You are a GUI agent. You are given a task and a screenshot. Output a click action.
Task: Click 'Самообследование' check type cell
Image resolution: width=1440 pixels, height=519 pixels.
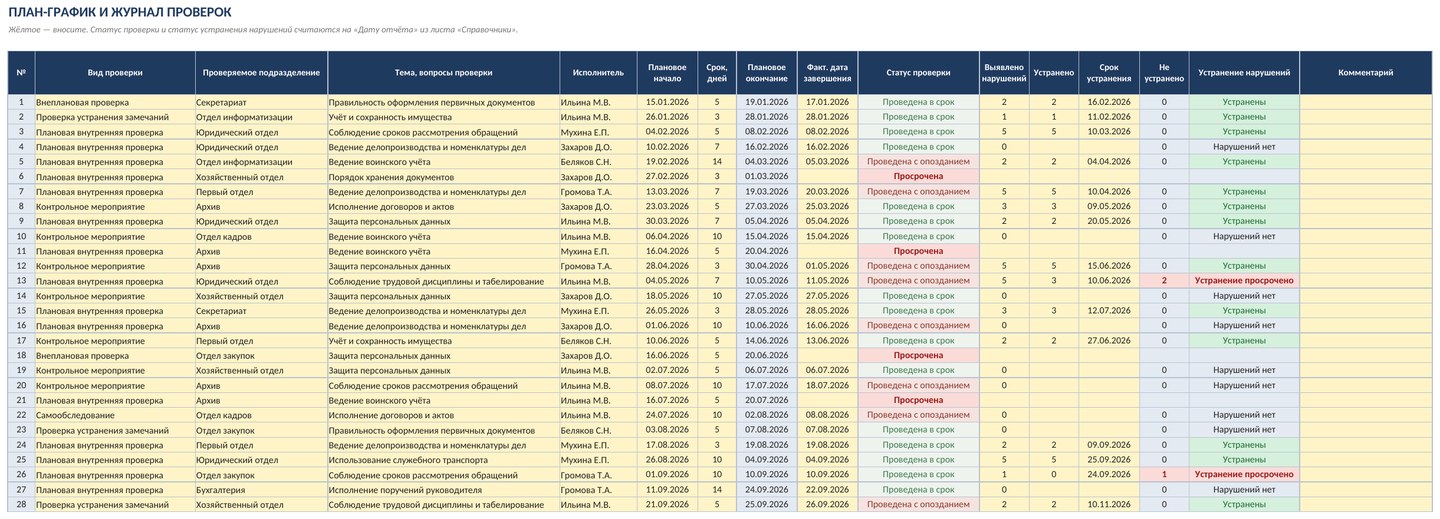[x=114, y=416]
